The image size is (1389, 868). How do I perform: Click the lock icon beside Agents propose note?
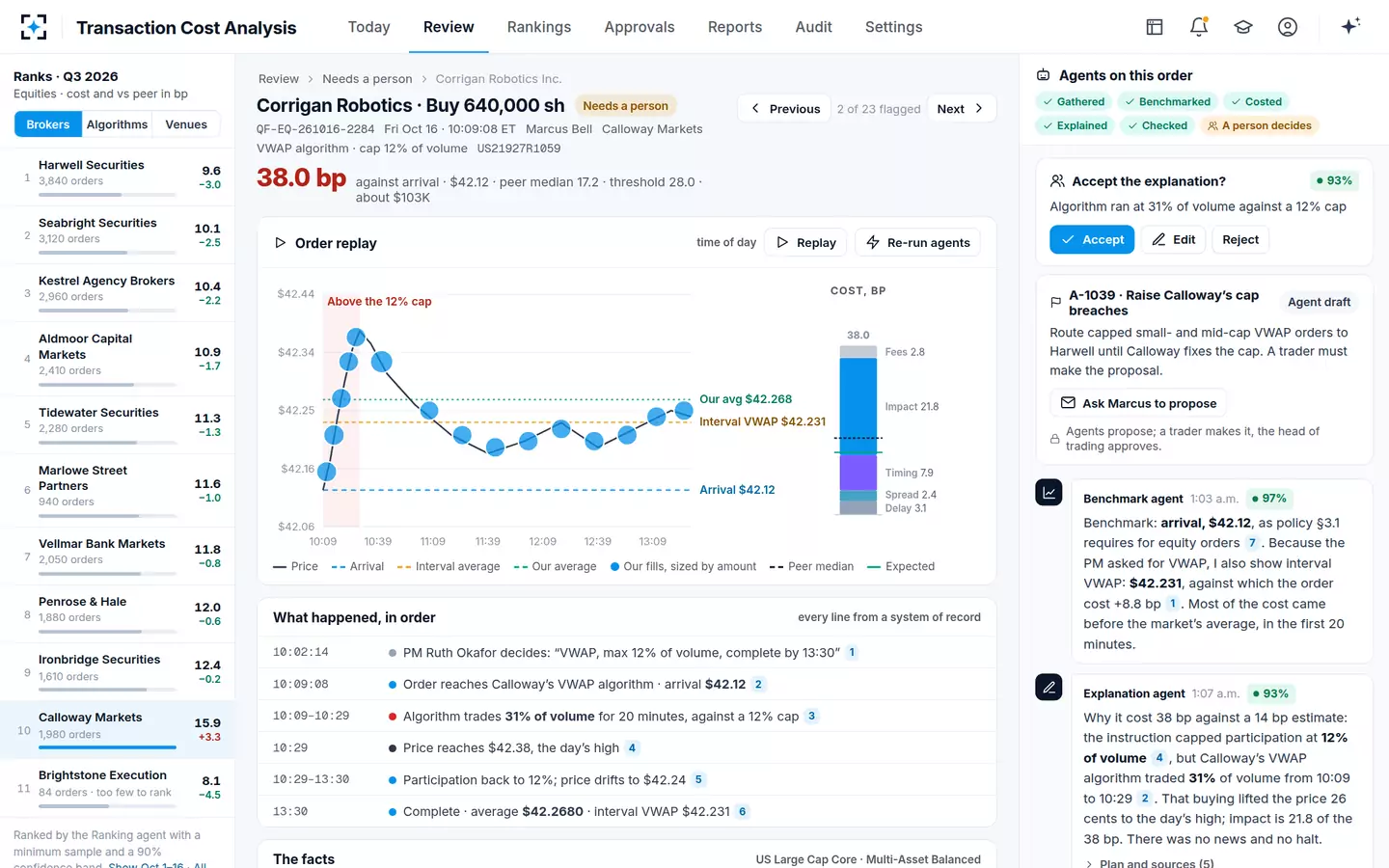click(x=1055, y=439)
